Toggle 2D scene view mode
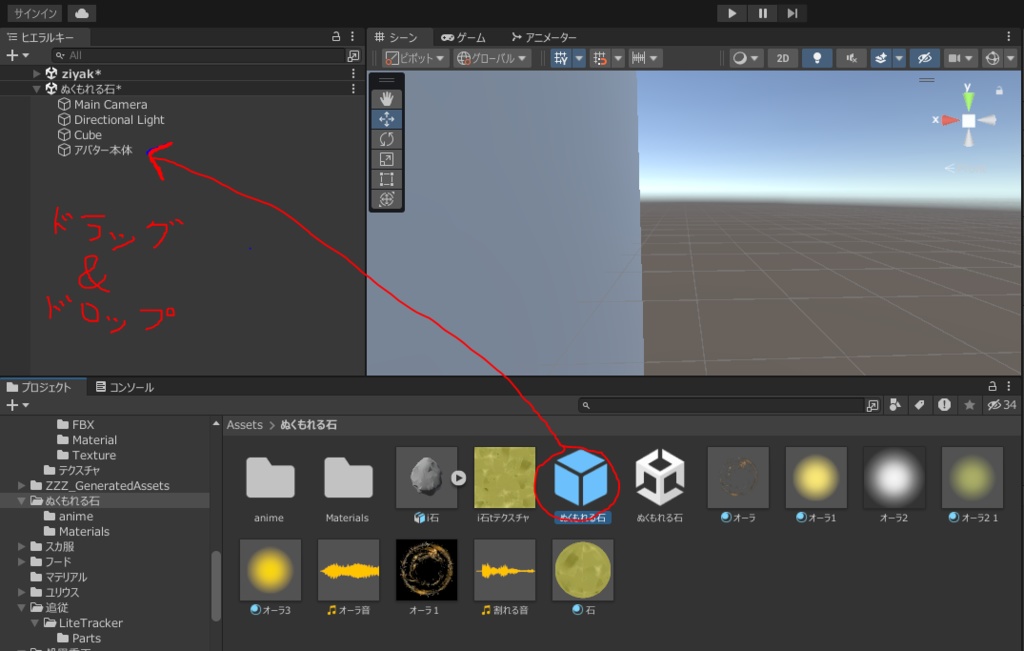Screen dimensions: 1024x651 pos(782,58)
